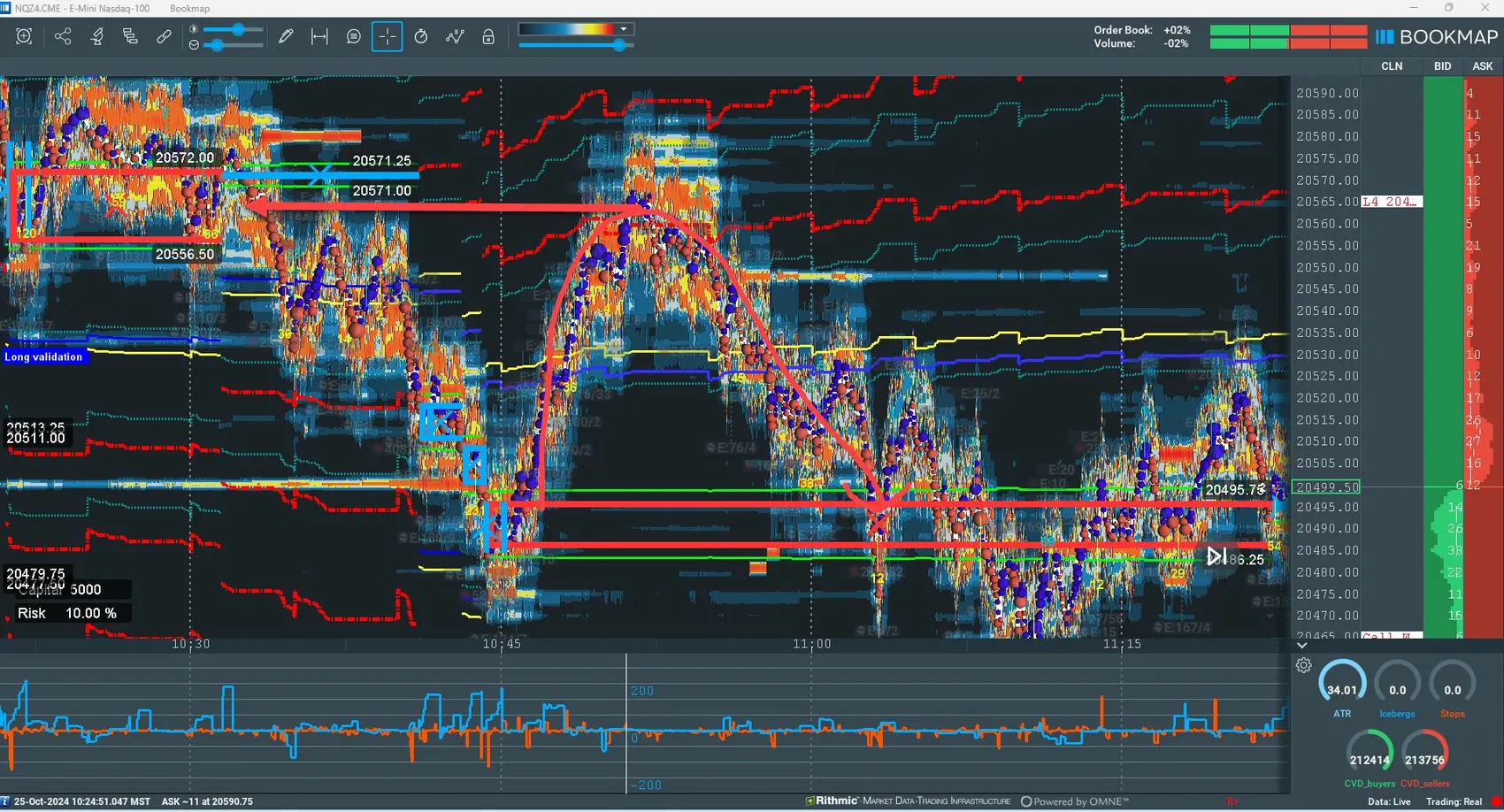Image resolution: width=1504 pixels, height=812 pixels.
Task: Click the dot size circle icon
Action: (194, 44)
